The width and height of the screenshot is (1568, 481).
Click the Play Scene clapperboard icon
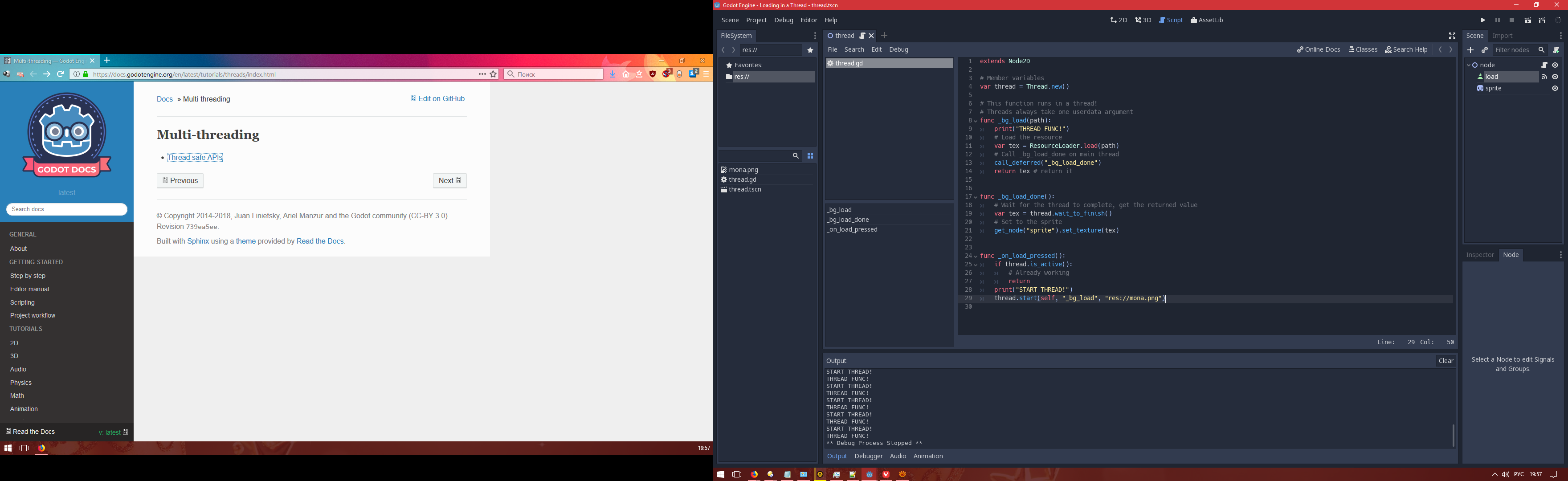point(1527,20)
